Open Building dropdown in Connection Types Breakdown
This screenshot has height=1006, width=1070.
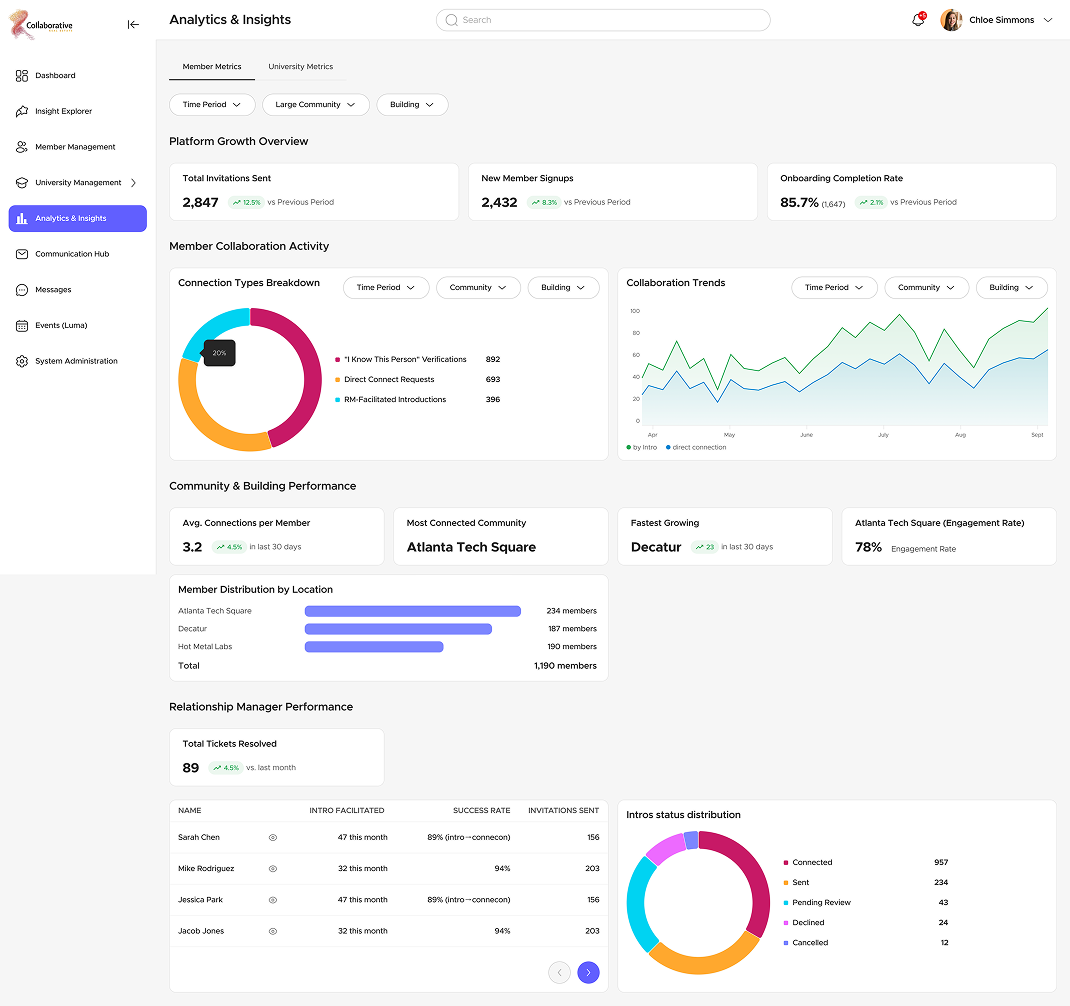click(x=563, y=287)
